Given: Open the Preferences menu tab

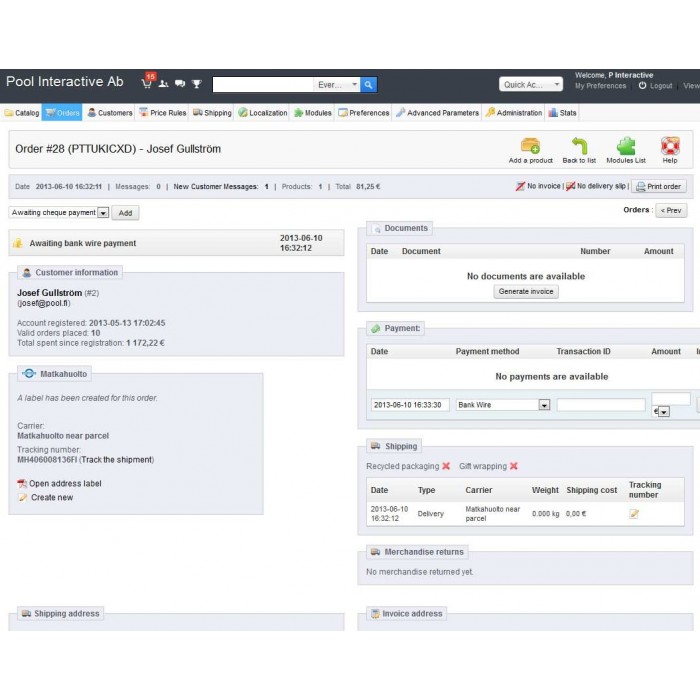Looking at the screenshot, I should pos(364,113).
